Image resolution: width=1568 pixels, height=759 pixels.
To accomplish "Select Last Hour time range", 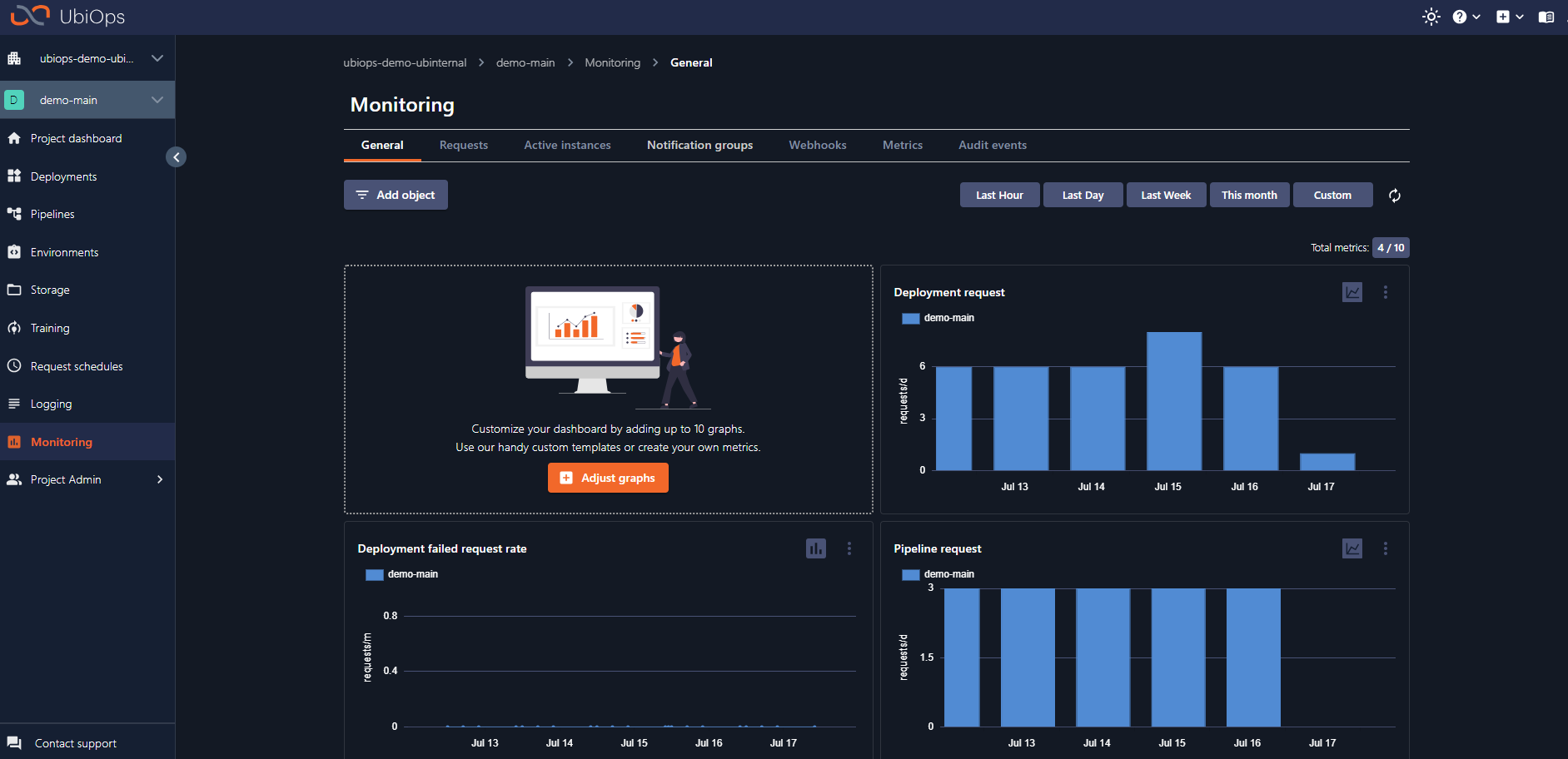I will [x=999, y=195].
